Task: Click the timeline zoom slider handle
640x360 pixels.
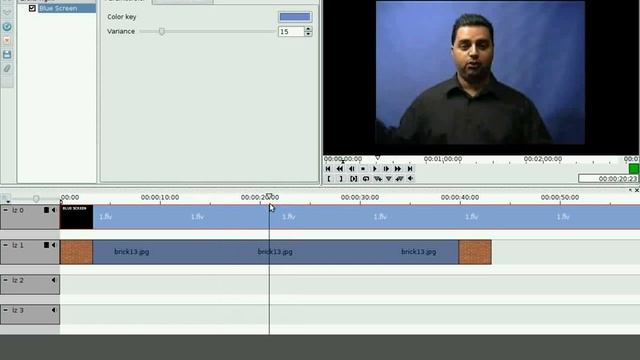Action: pyautogui.click(x=36, y=199)
